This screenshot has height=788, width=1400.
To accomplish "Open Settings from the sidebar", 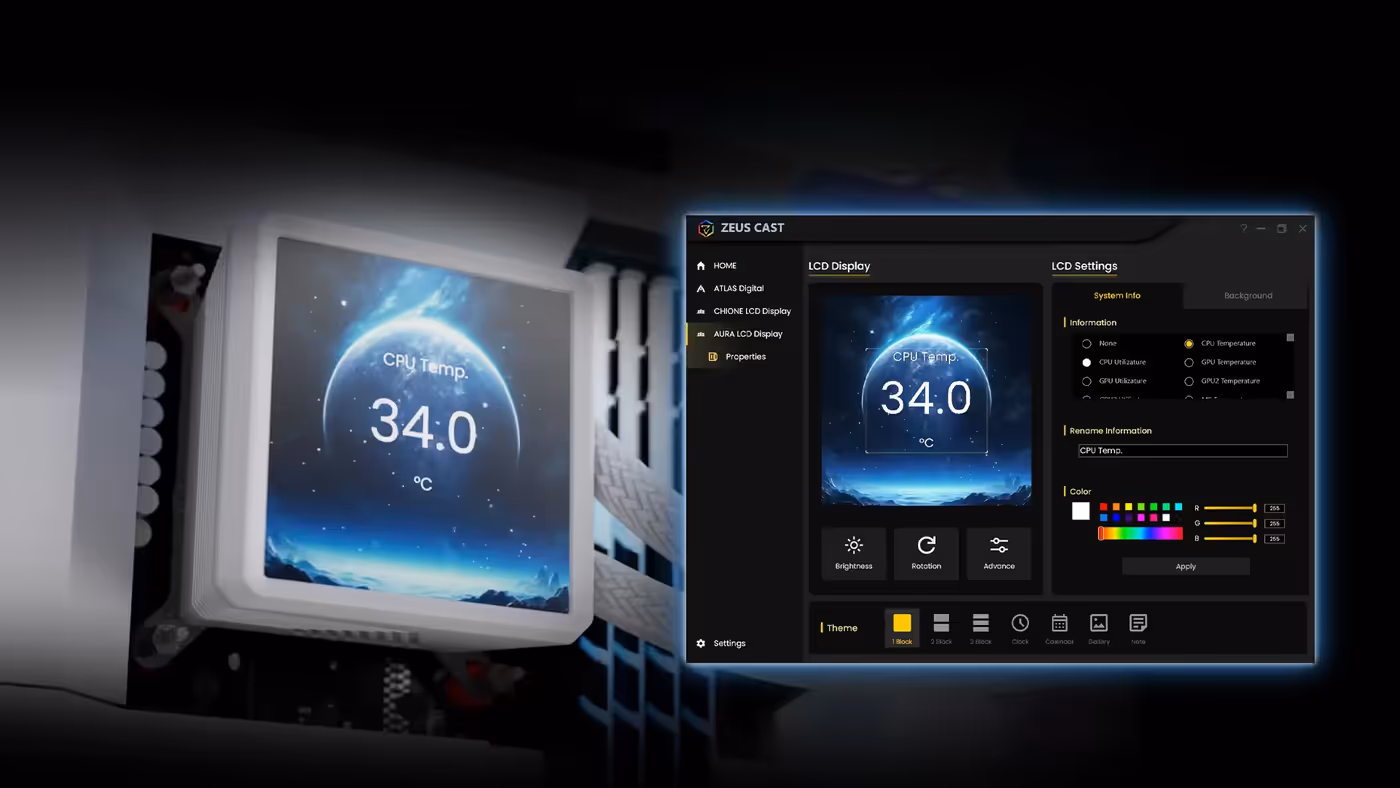I will (720, 643).
